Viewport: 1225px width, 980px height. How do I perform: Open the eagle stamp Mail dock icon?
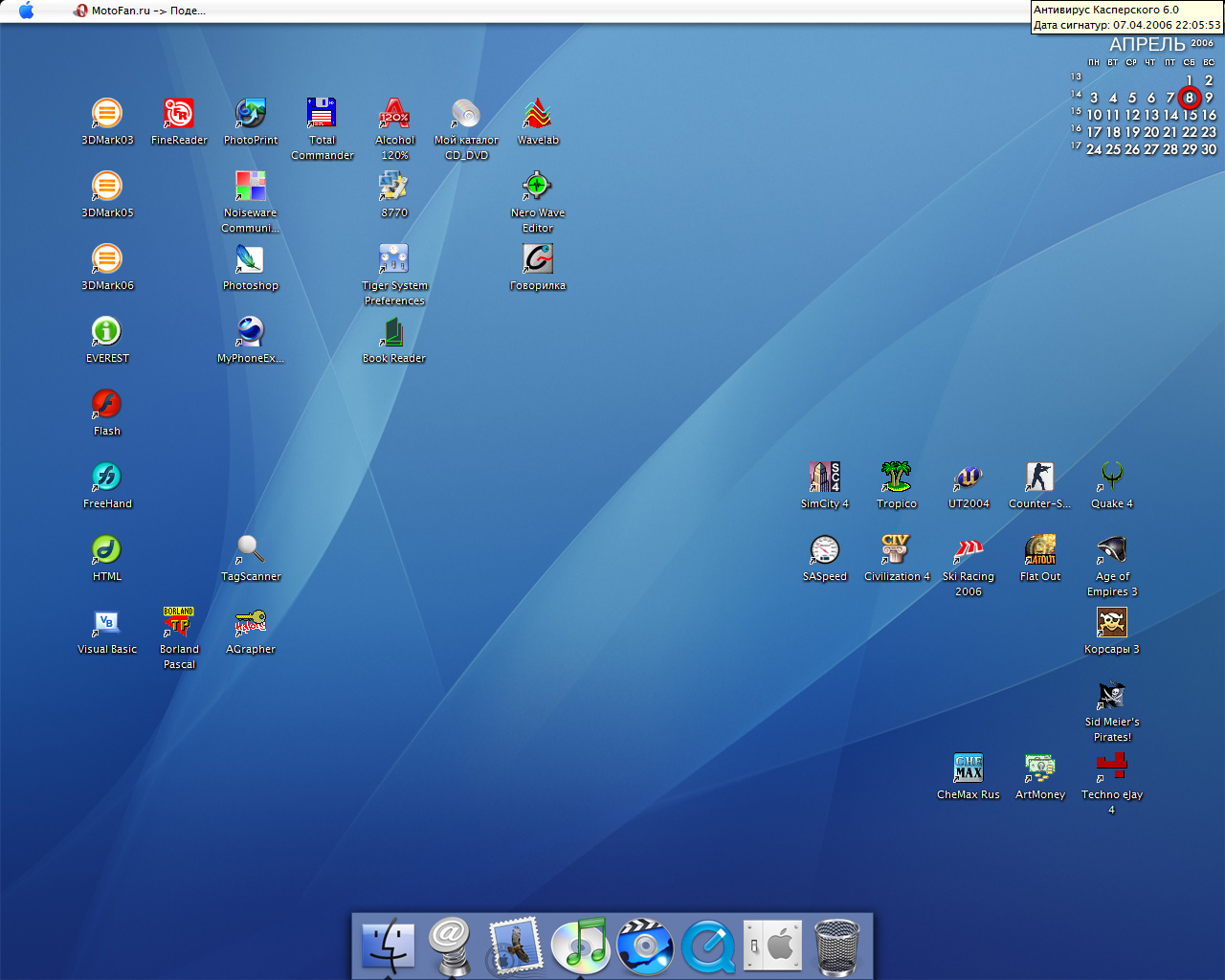pyautogui.click(x=516, y=946)
